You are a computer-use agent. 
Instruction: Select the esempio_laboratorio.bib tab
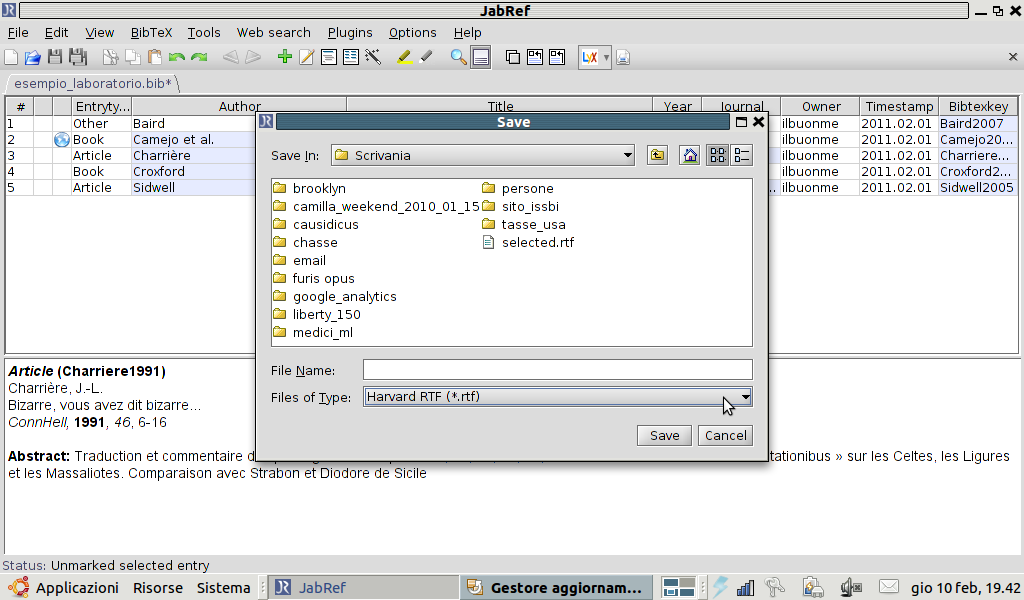click(92, 84)
